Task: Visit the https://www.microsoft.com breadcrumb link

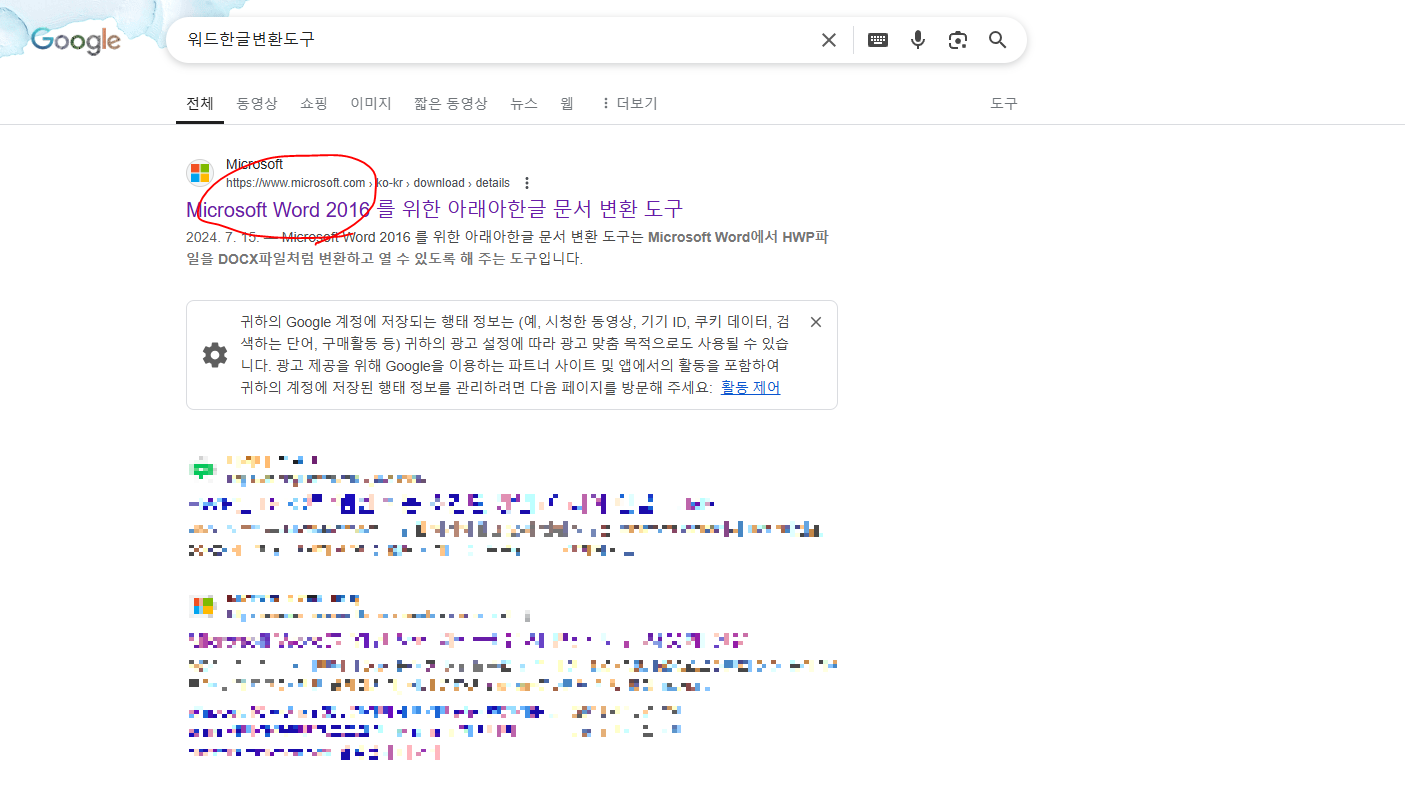Action: click(295, 182)
